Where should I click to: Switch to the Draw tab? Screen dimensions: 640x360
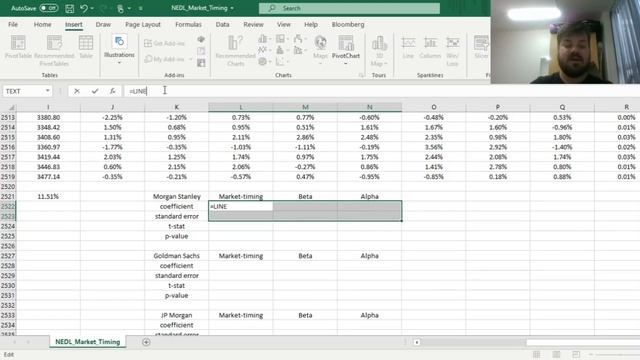[x=103, y=24]
